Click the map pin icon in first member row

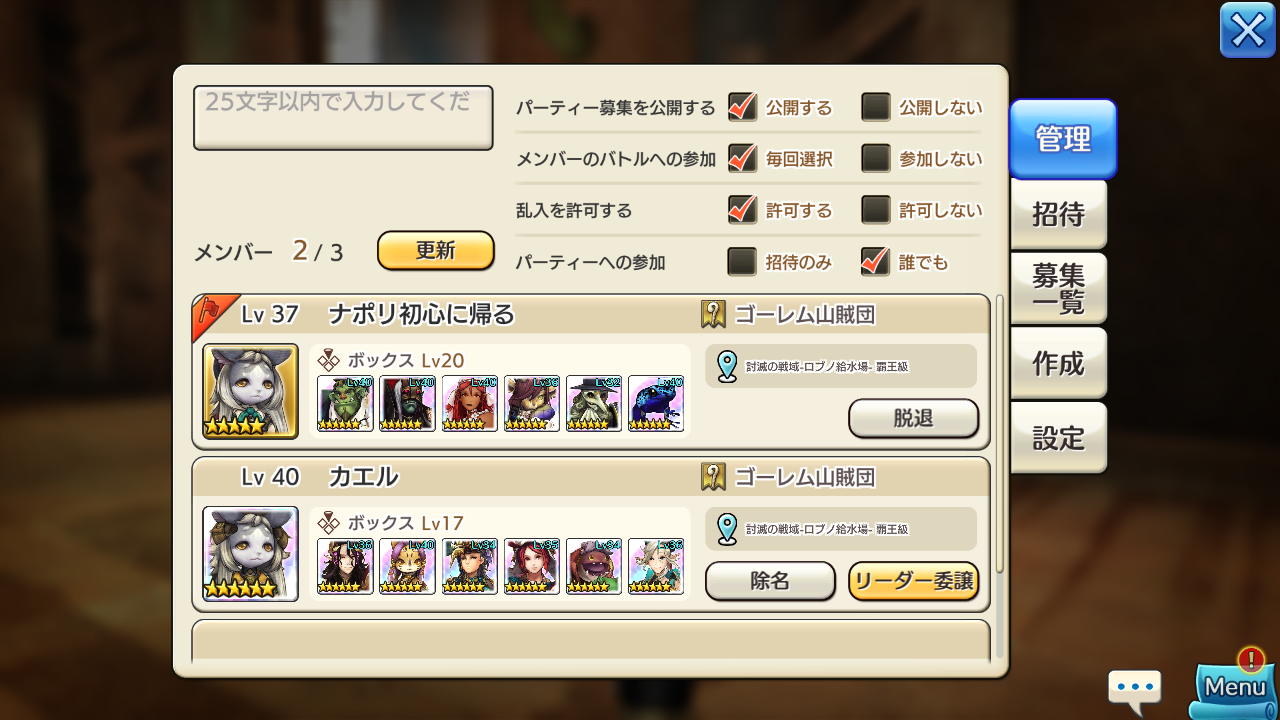pos(727,366)
